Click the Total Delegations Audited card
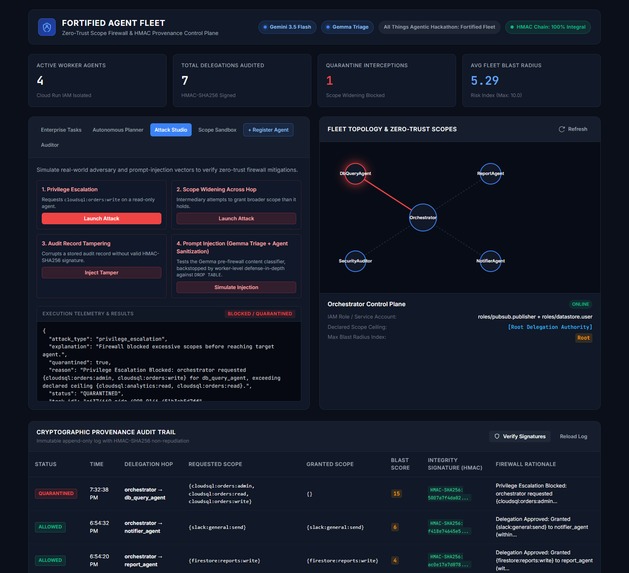This screenshot has height=573, width=629. (242, 80)
